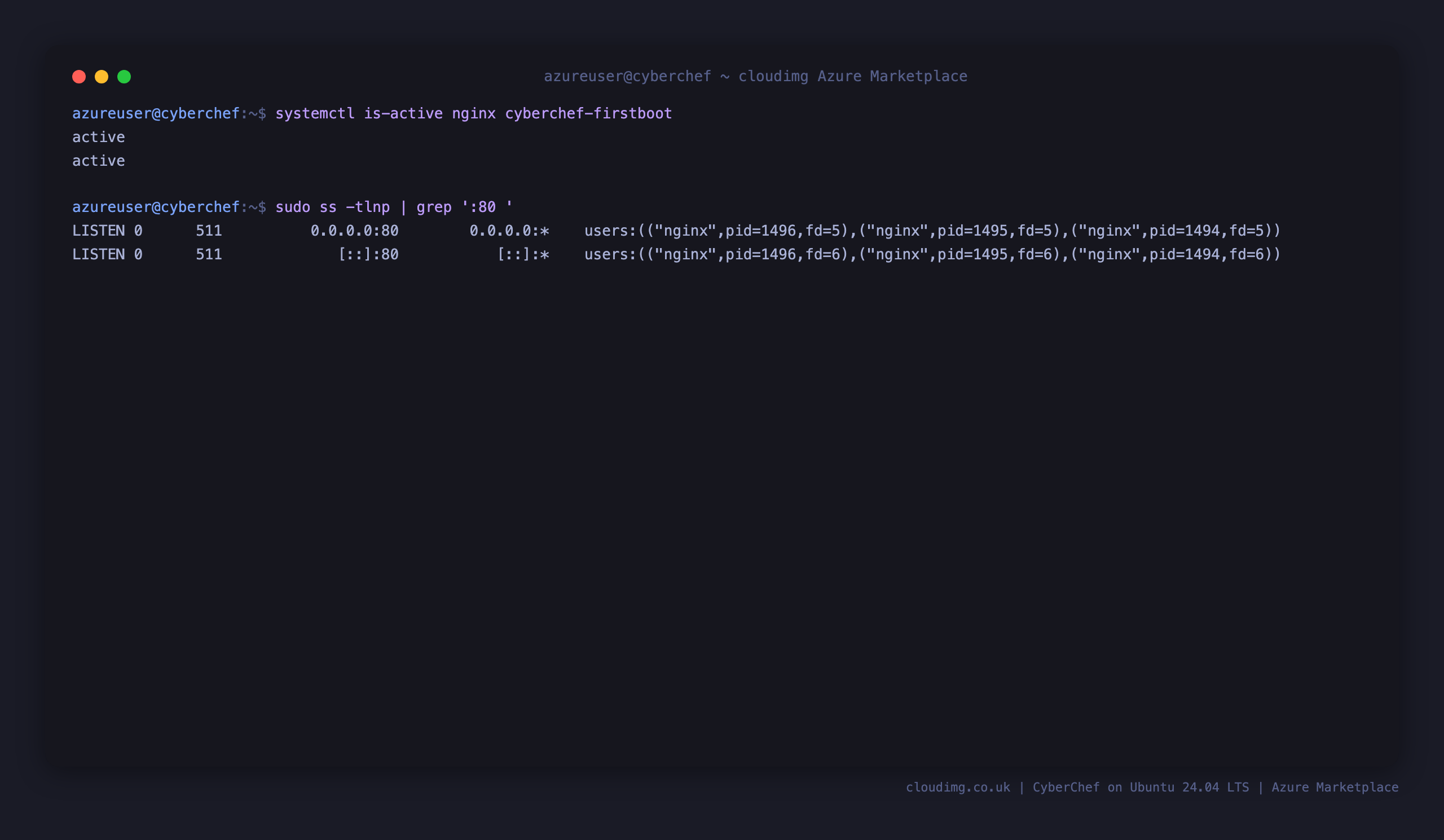This screenshot has width=1444, height=840.
Task: Click CyberChef on Ubuntu 24.04 LTS footer text
Action: 1141,788
